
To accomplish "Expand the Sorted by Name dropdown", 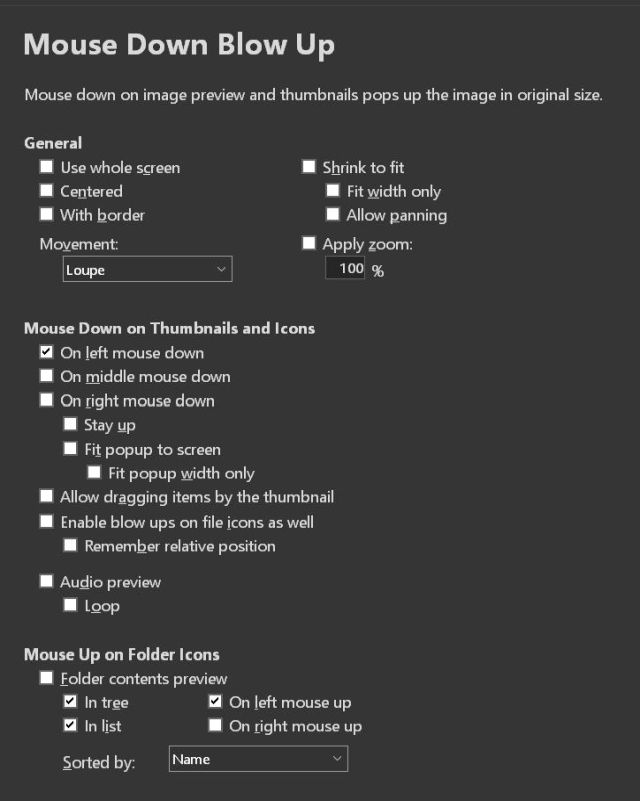I will coord(258,759).
